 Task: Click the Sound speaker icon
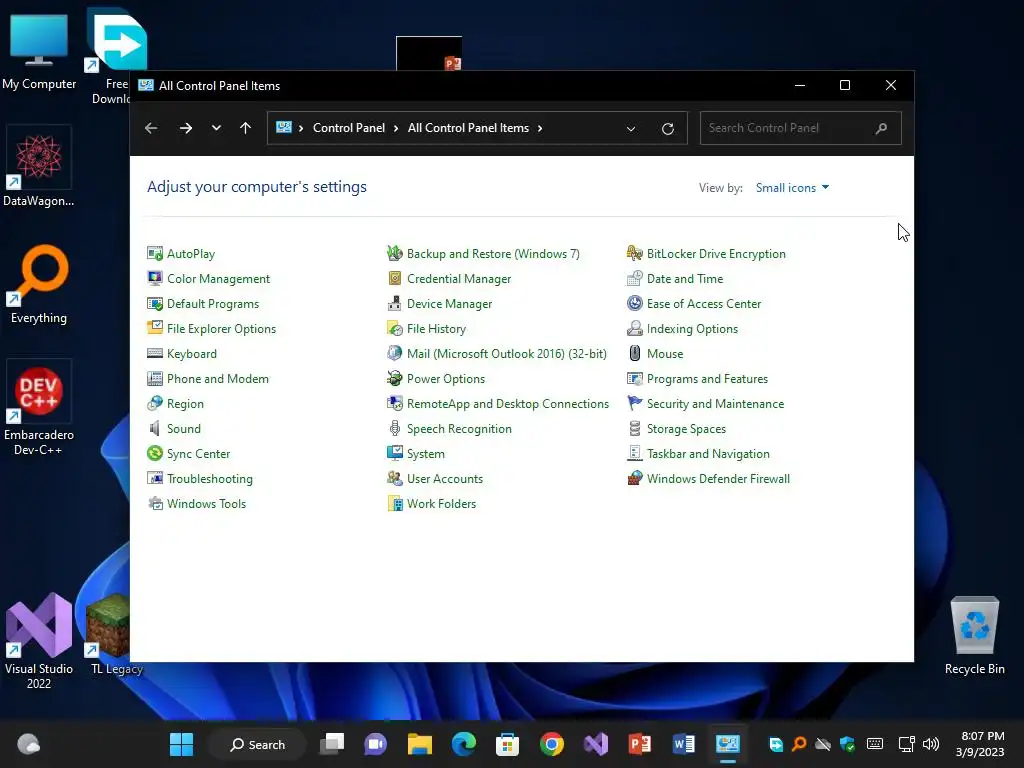tap(155, 428)
